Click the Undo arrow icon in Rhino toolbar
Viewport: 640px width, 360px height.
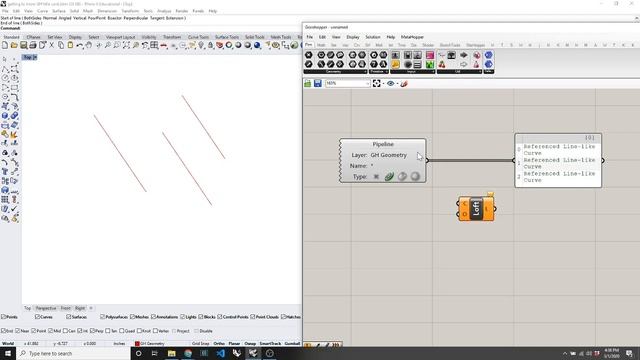(80, 45)
